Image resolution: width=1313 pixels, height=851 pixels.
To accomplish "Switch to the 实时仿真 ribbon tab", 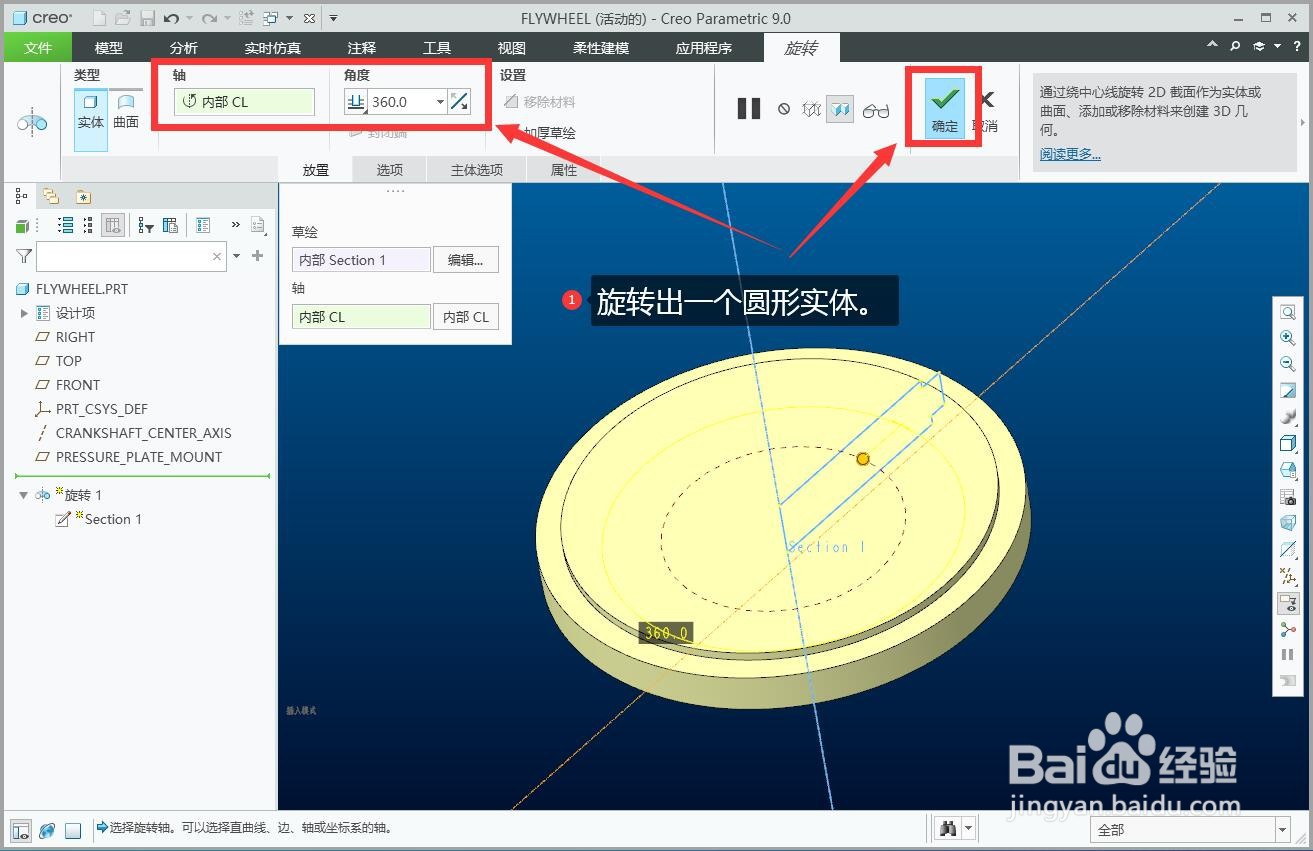I will point(272,47).
